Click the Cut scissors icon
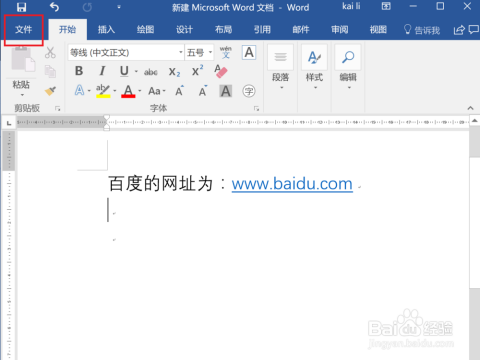 [x=50, y=53]
